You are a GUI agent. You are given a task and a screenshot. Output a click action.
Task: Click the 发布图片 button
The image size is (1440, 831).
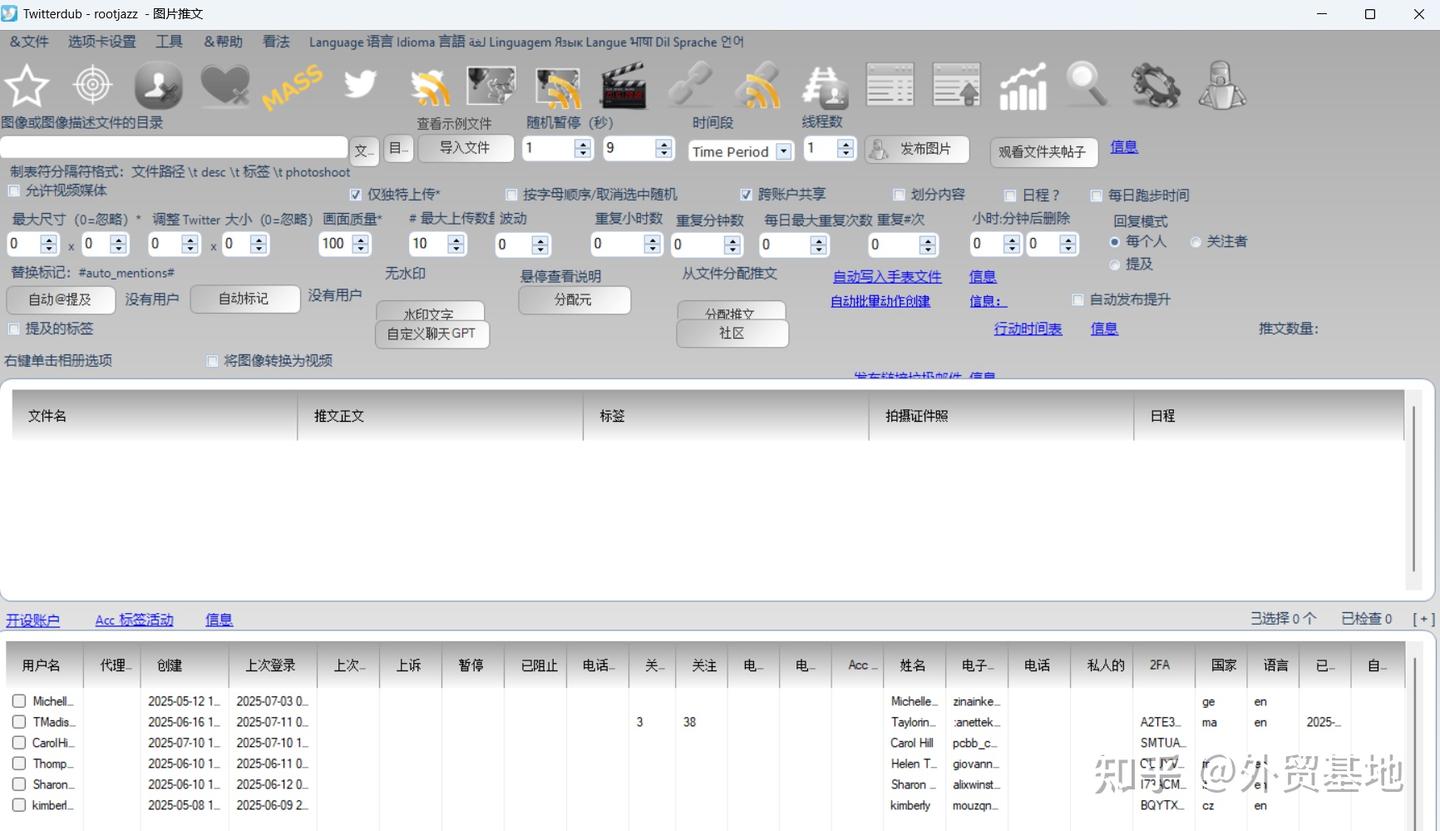(917, 150)
